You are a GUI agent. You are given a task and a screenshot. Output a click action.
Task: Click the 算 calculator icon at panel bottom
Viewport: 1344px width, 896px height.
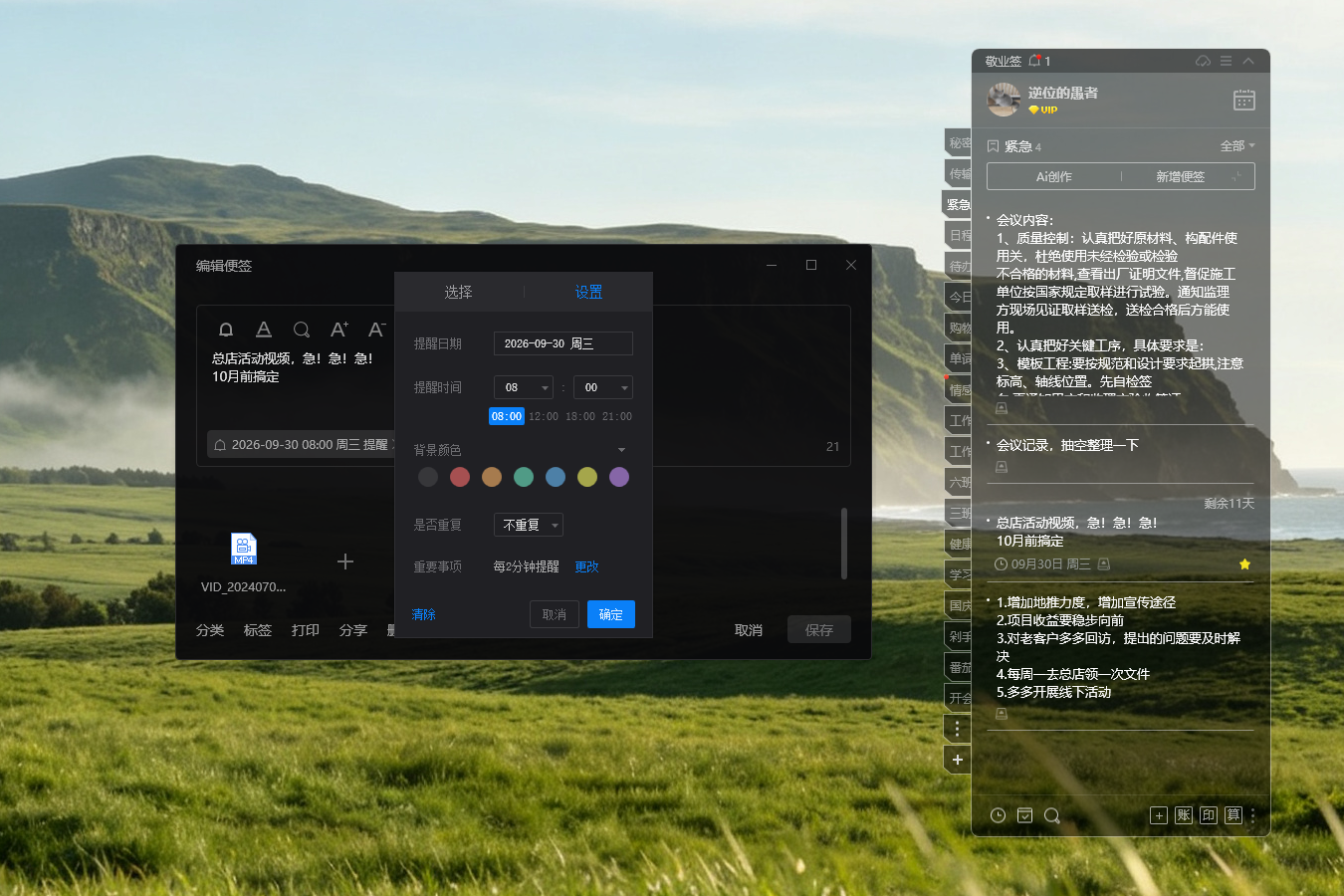(1233, 815)
